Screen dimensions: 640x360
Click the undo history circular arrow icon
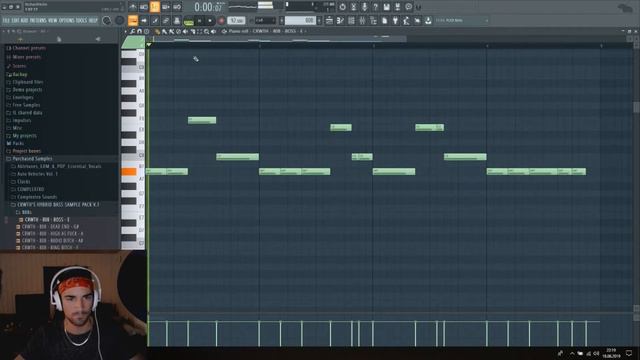pos(342,7)
